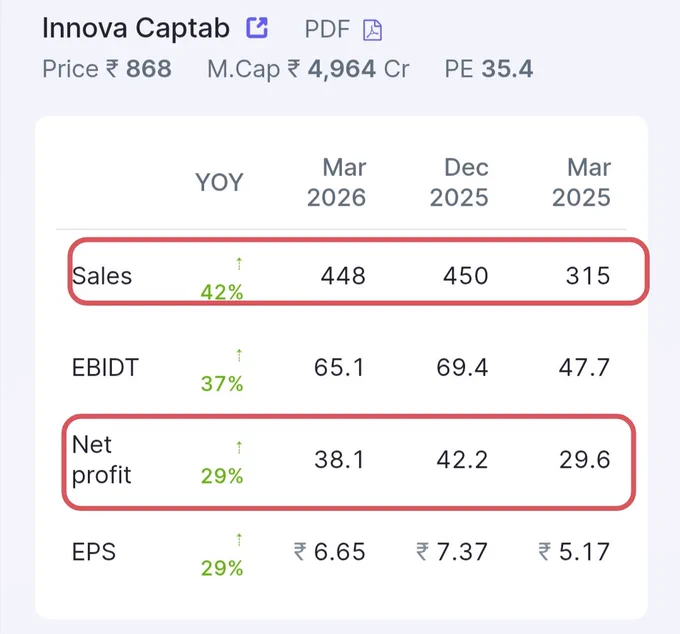Click the Net profit YOY up arrow
This screenshot has width=680, height=634.
point(239,447)
